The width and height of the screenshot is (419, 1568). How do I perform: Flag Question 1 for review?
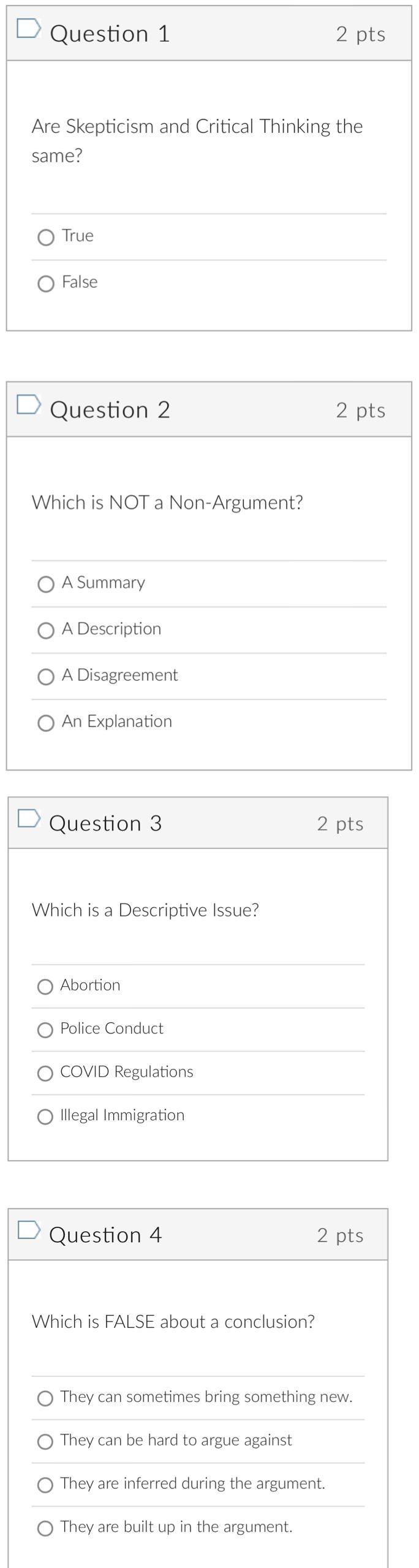click(x=28, y=28)
